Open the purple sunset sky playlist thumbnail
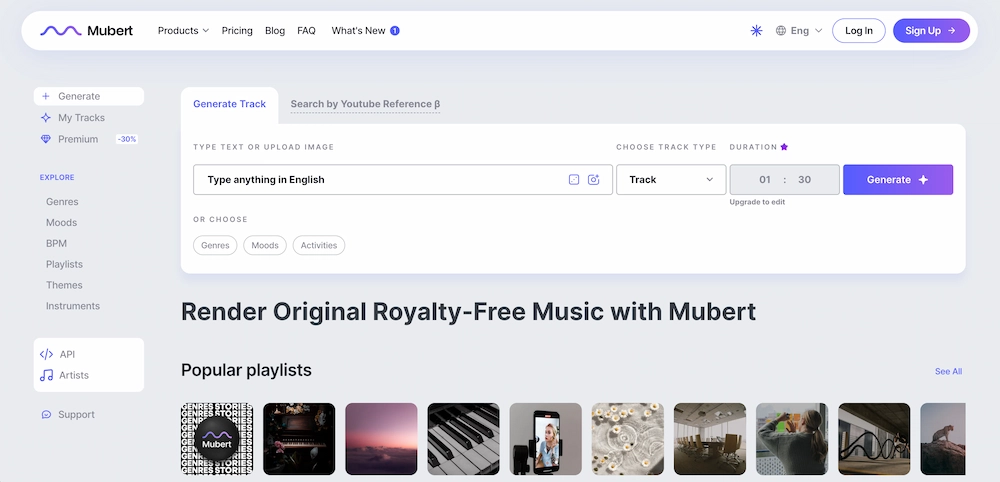 [x=381, y=439]
